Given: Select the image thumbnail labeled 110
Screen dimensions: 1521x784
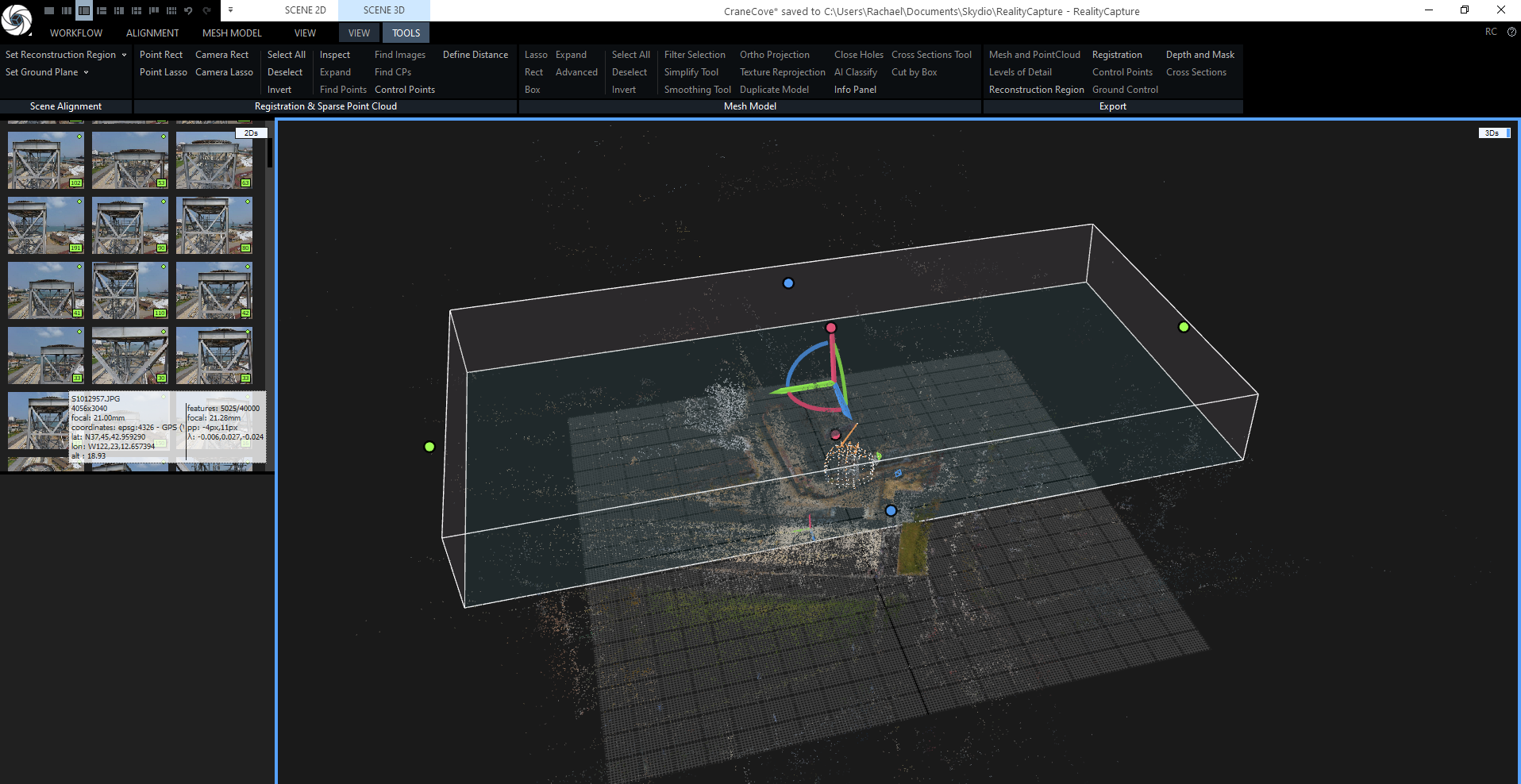Looking at the screenshot, I should pos(130,290).
